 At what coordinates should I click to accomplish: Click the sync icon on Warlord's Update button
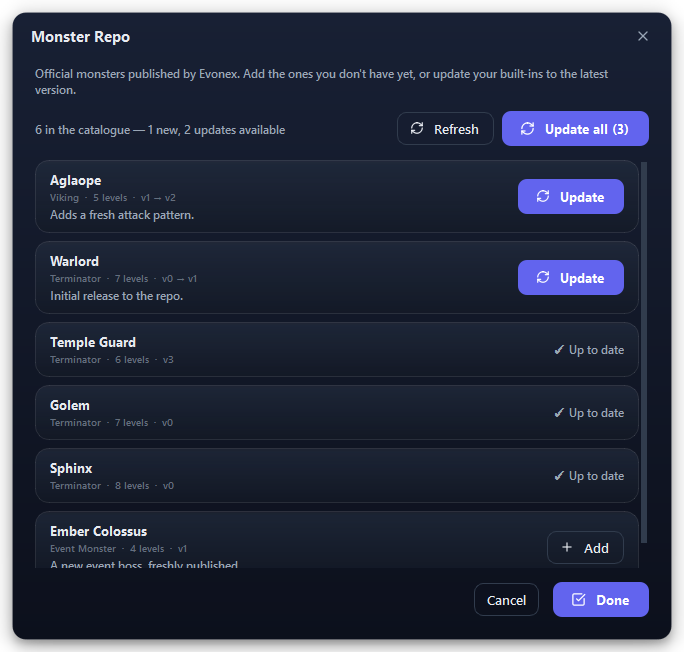(x=543, y=278)
